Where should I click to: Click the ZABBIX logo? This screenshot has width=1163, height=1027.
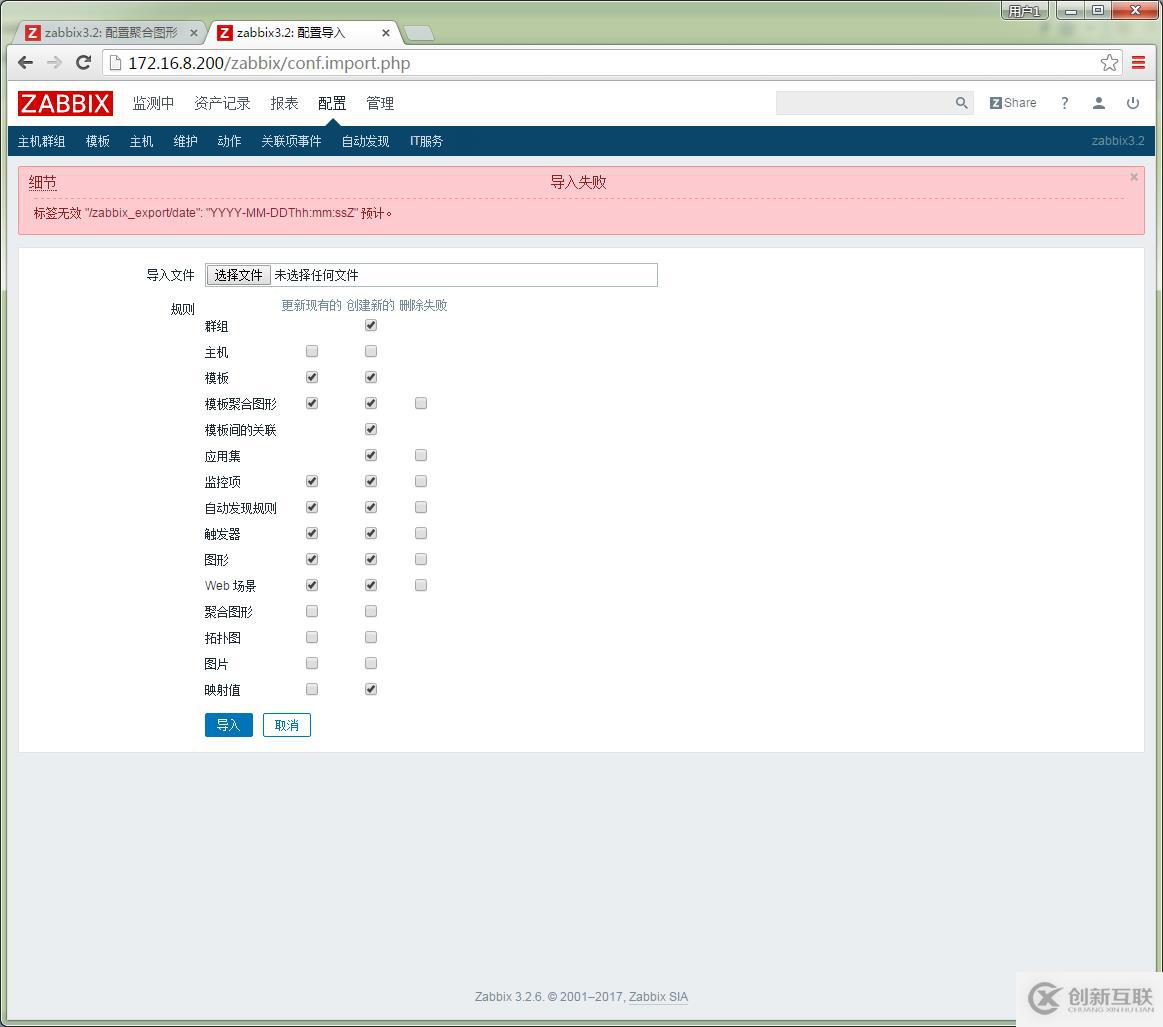[x=64, y=103]
